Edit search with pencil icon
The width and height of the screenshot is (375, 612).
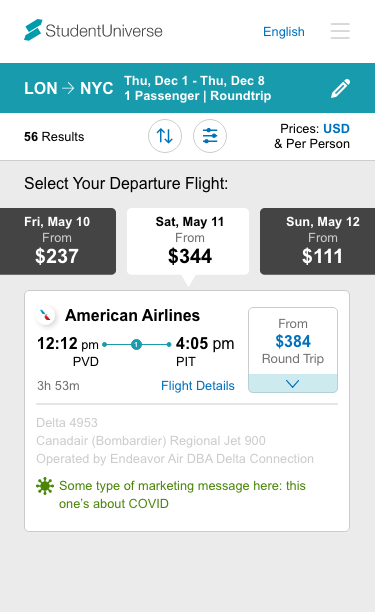[x=341, y=88]
